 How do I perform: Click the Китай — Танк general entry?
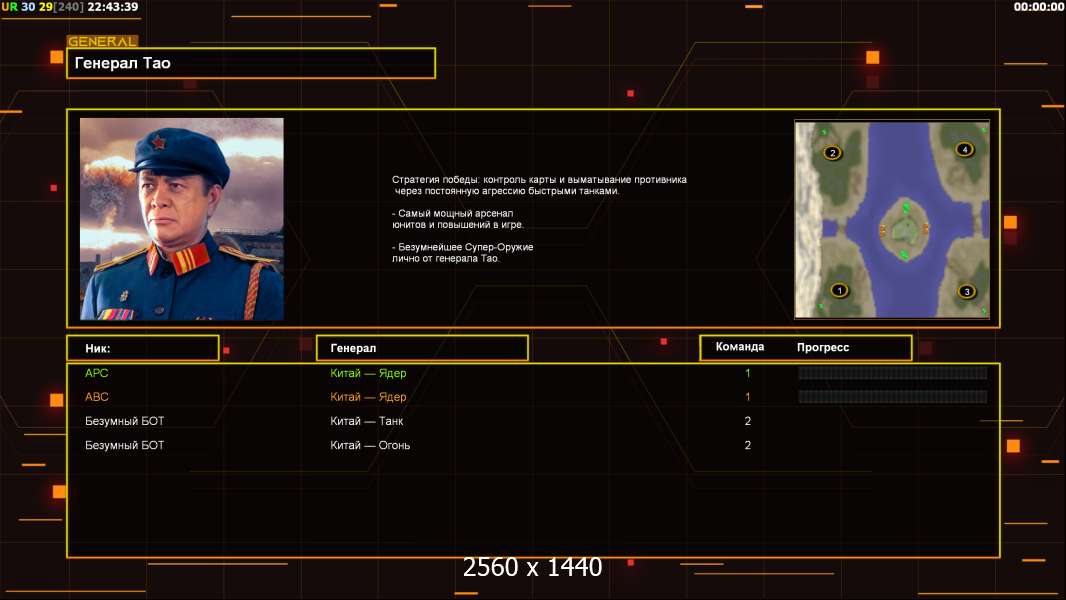[366, 421]
